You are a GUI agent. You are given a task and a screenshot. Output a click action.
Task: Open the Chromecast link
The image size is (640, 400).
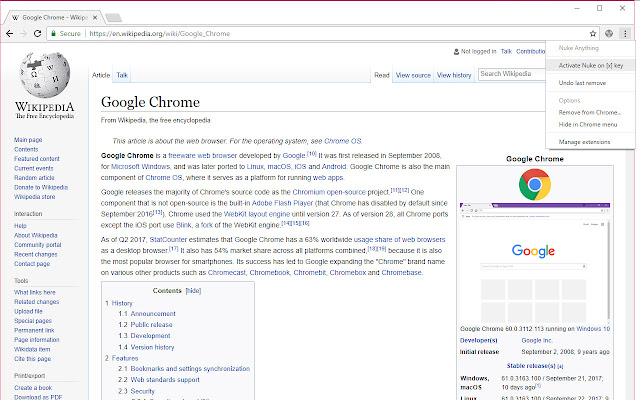pyautogui.click(x=227, y=272)
